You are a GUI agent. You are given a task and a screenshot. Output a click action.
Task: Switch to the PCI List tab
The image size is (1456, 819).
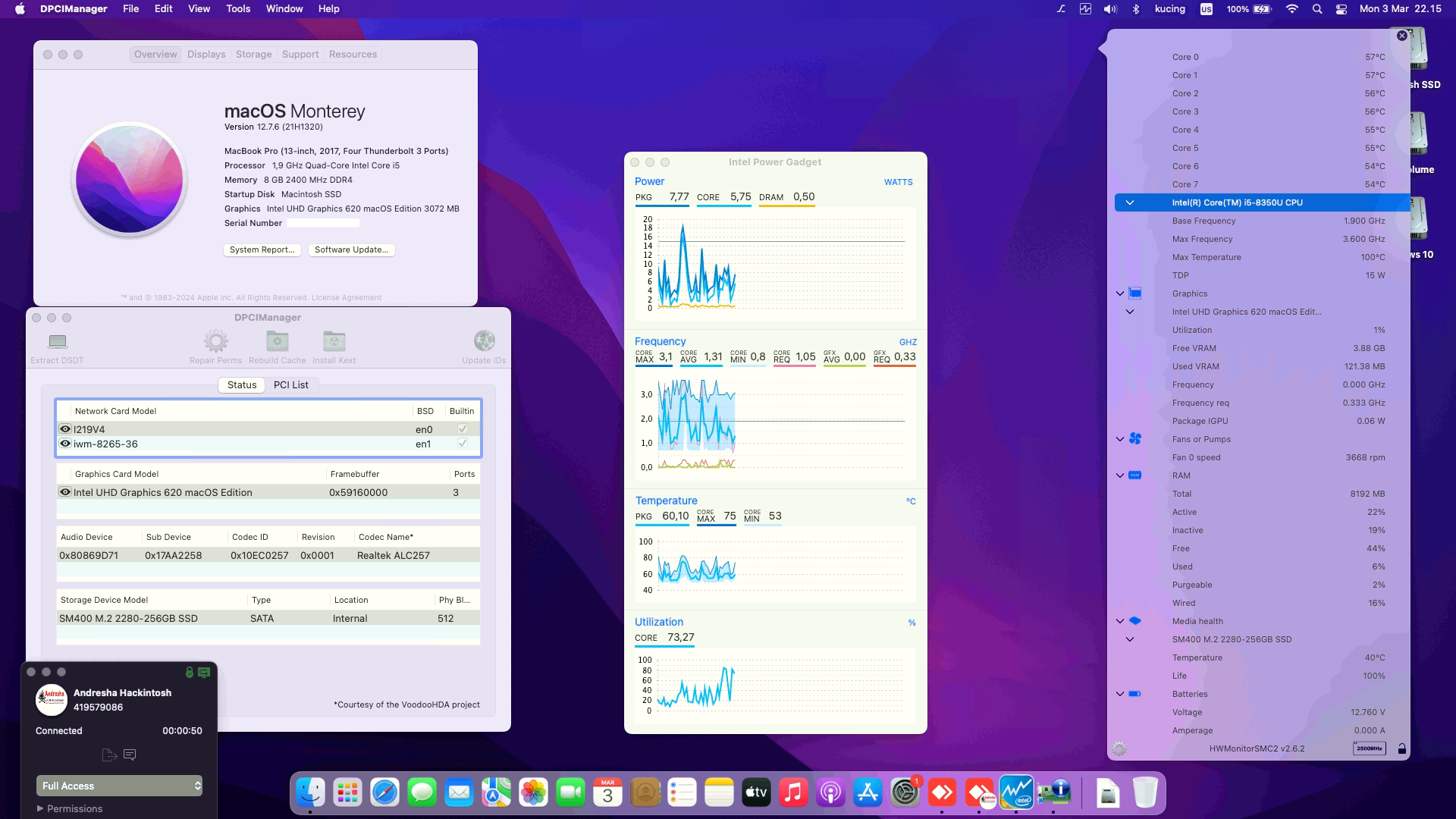tap(291, 384)
